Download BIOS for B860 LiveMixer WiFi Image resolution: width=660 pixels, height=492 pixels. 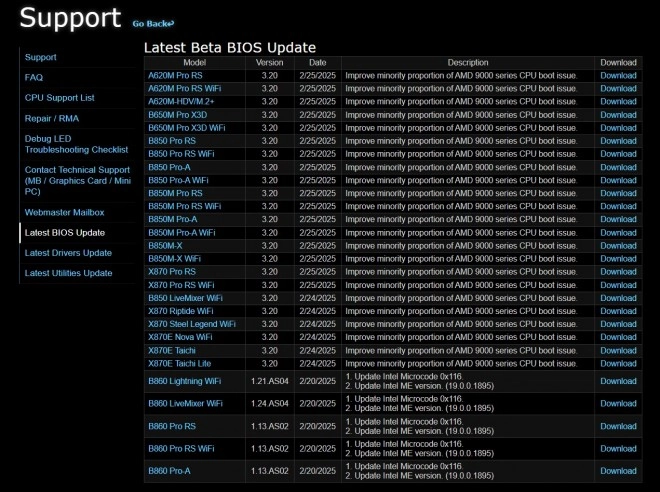(618, 404)
